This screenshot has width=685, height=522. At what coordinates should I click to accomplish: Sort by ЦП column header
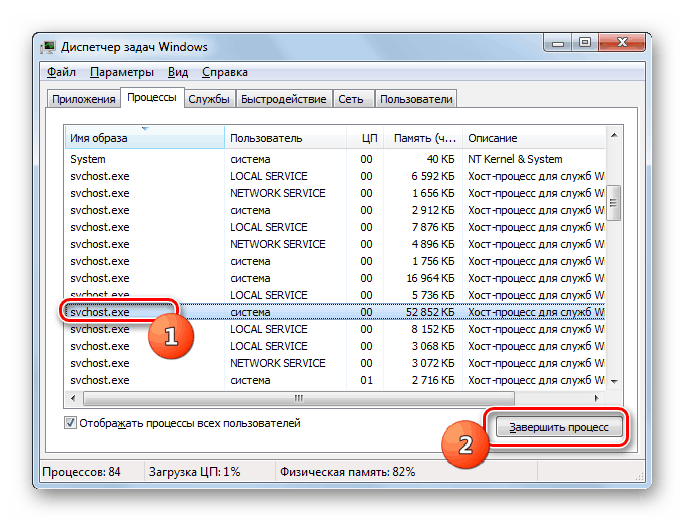(x=365, y=138)
